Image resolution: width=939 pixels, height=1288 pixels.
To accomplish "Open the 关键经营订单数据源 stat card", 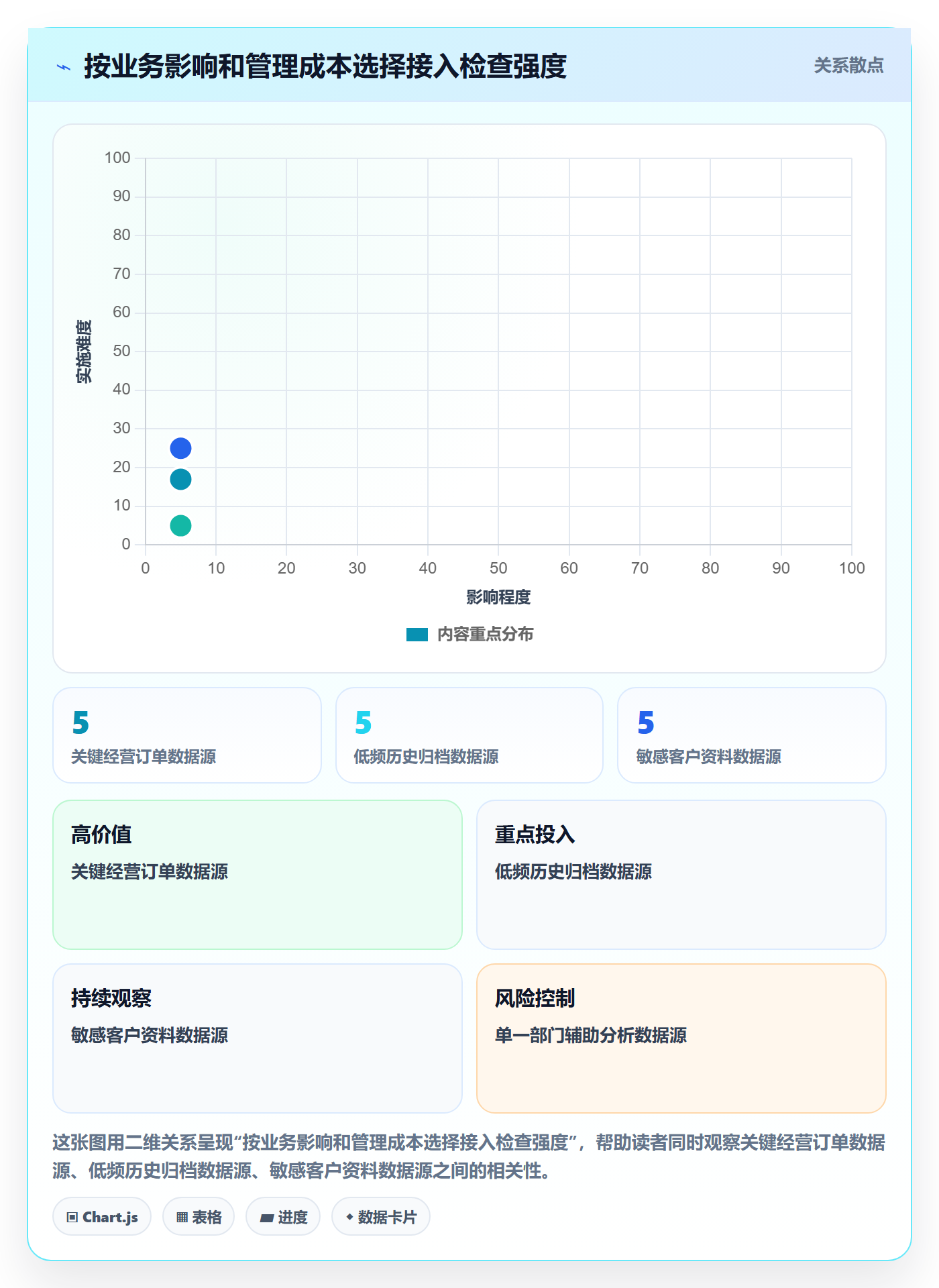I will point(187,735).
